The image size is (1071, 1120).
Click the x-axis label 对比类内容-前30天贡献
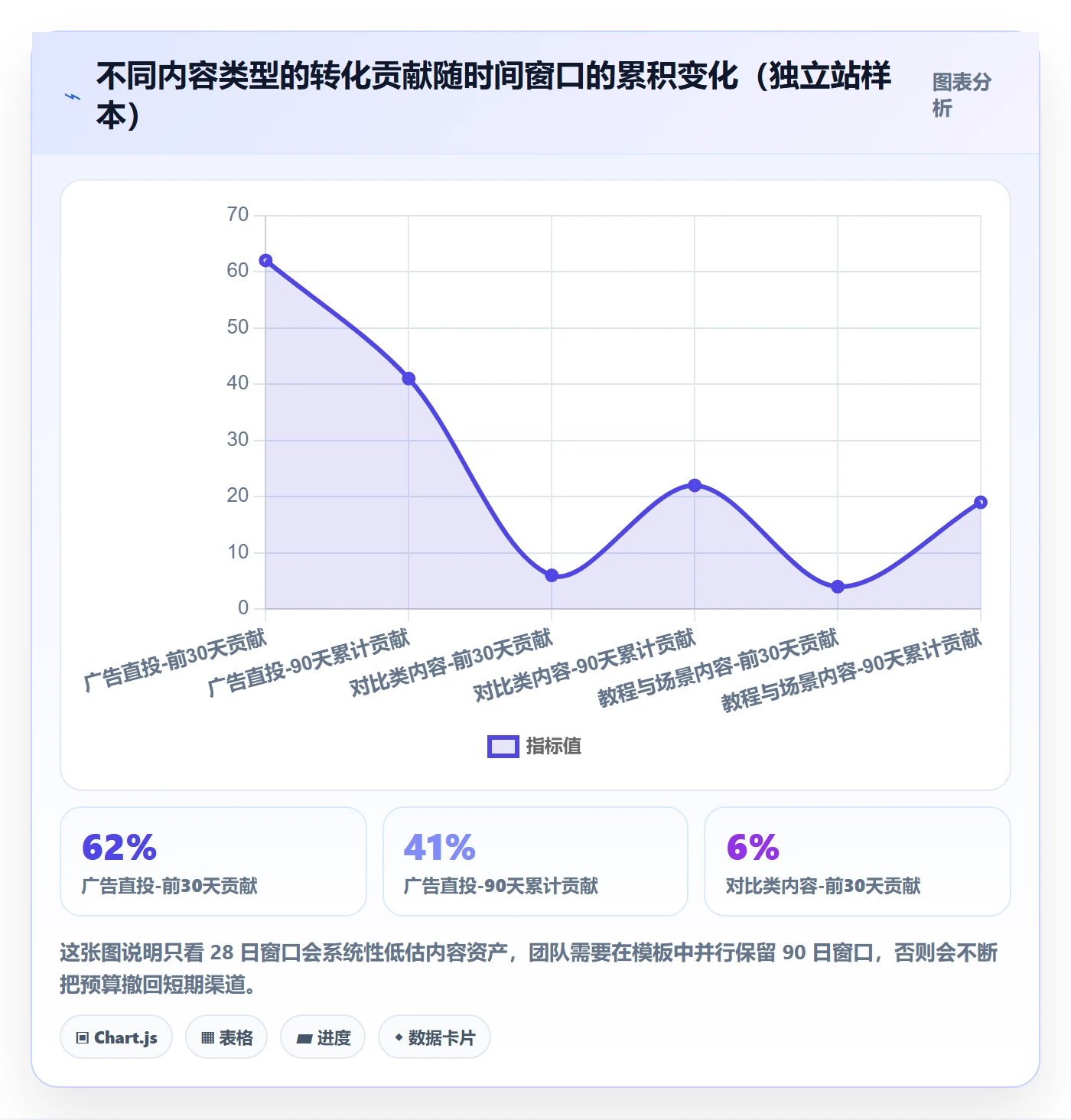click(x=451, y=663)
